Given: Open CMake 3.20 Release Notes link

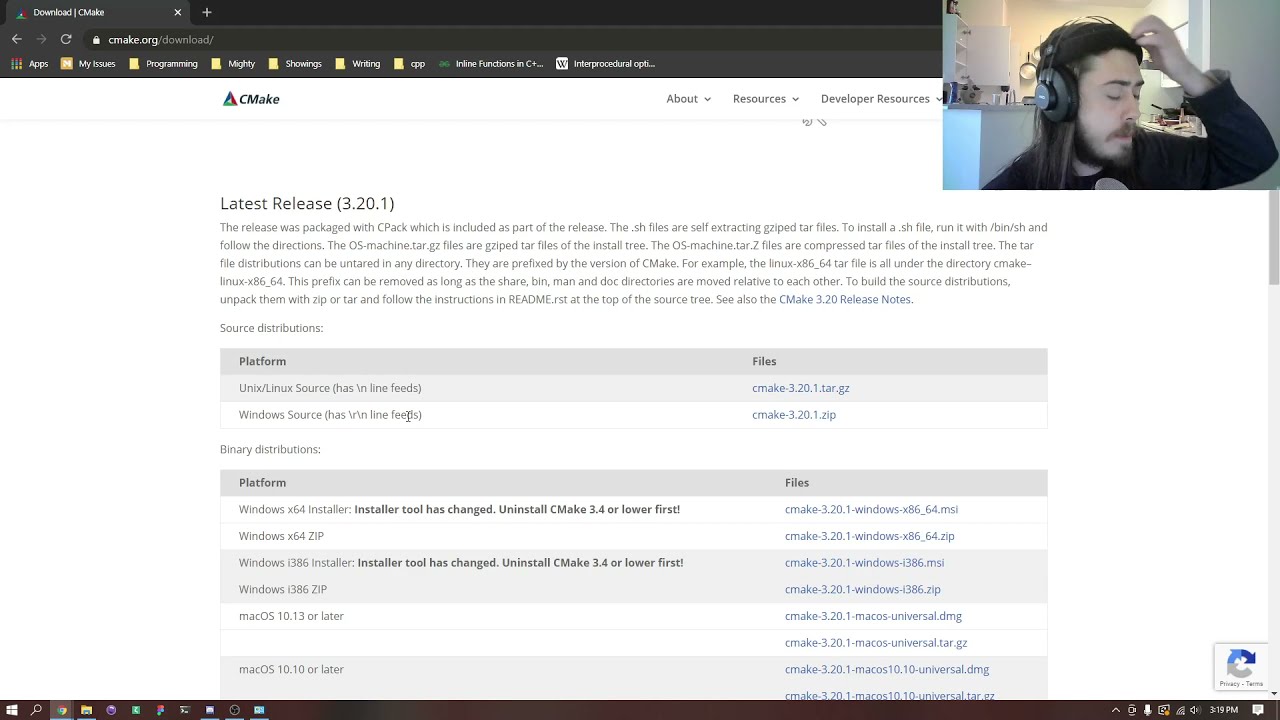Looking at the screenshot, I should (845, 299).
